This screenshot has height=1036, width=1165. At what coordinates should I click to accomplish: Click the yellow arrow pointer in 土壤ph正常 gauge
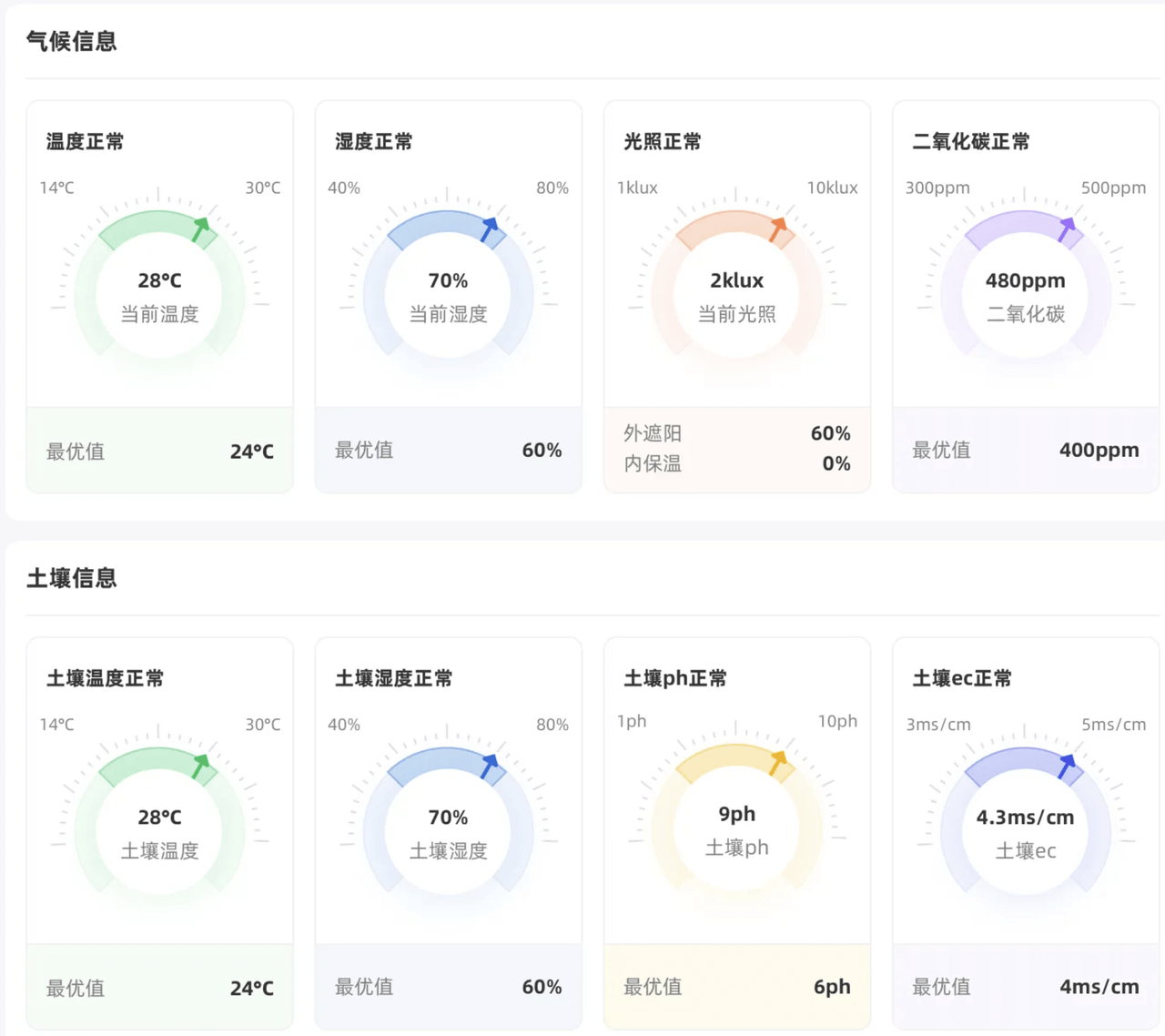pyautogui.click(x=777, y=763)
